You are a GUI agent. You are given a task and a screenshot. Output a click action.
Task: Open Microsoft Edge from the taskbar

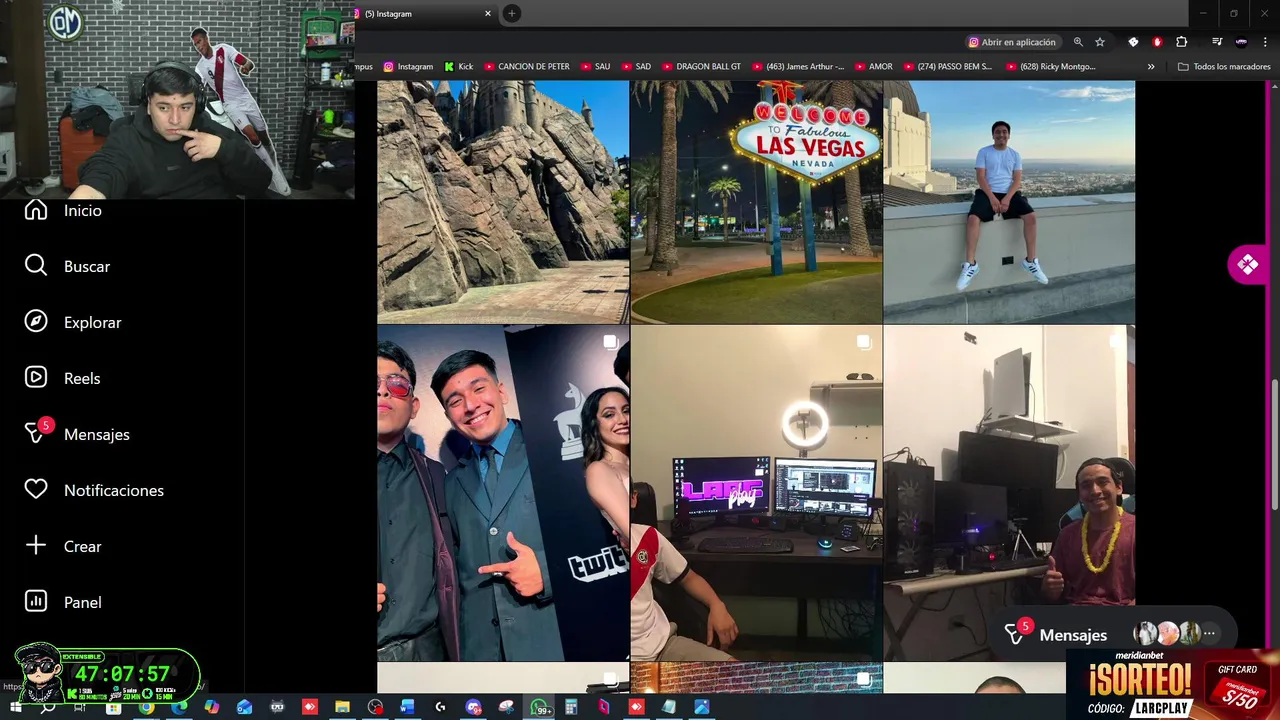coord(179,707)
